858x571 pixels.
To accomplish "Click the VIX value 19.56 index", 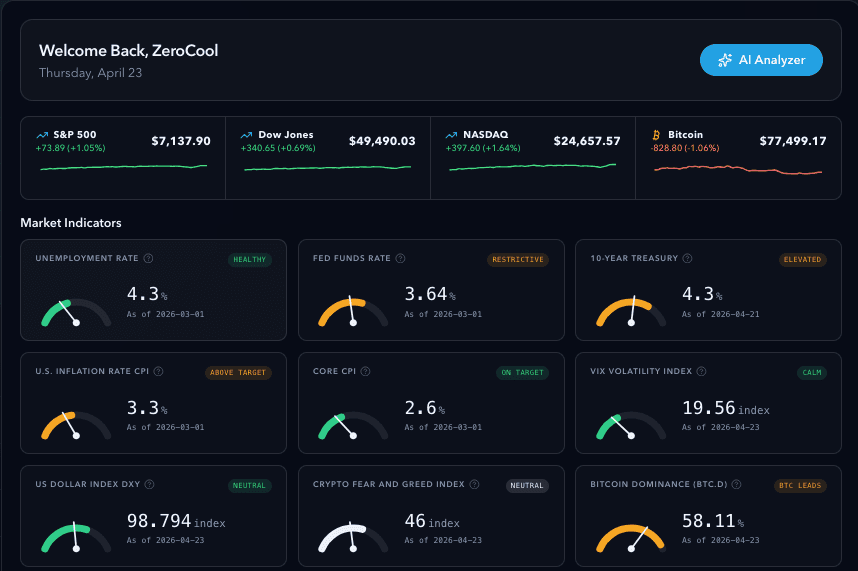I will [726, 408].
